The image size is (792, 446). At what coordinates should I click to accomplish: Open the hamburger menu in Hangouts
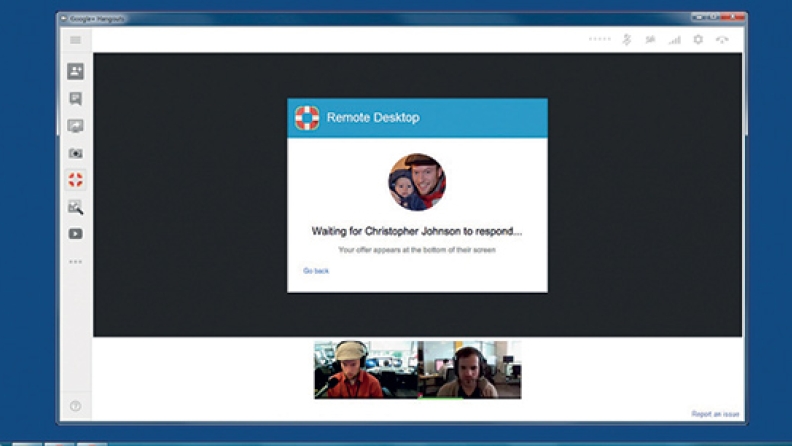point(75,40)
